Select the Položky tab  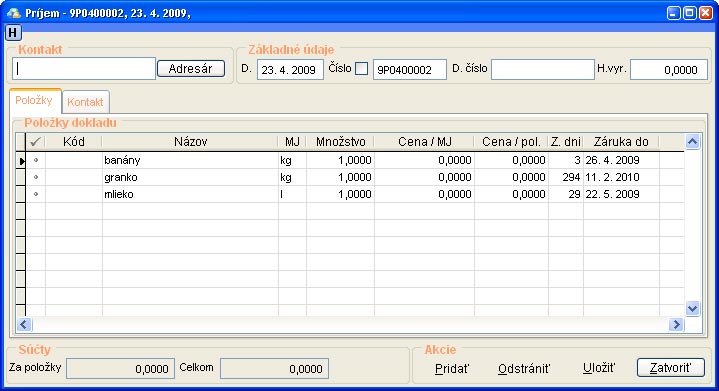34,100
